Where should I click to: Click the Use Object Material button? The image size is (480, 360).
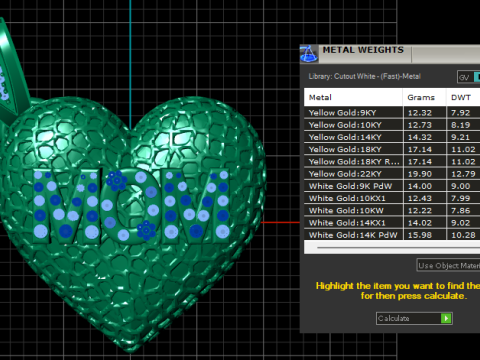click(x=448, y=265)
